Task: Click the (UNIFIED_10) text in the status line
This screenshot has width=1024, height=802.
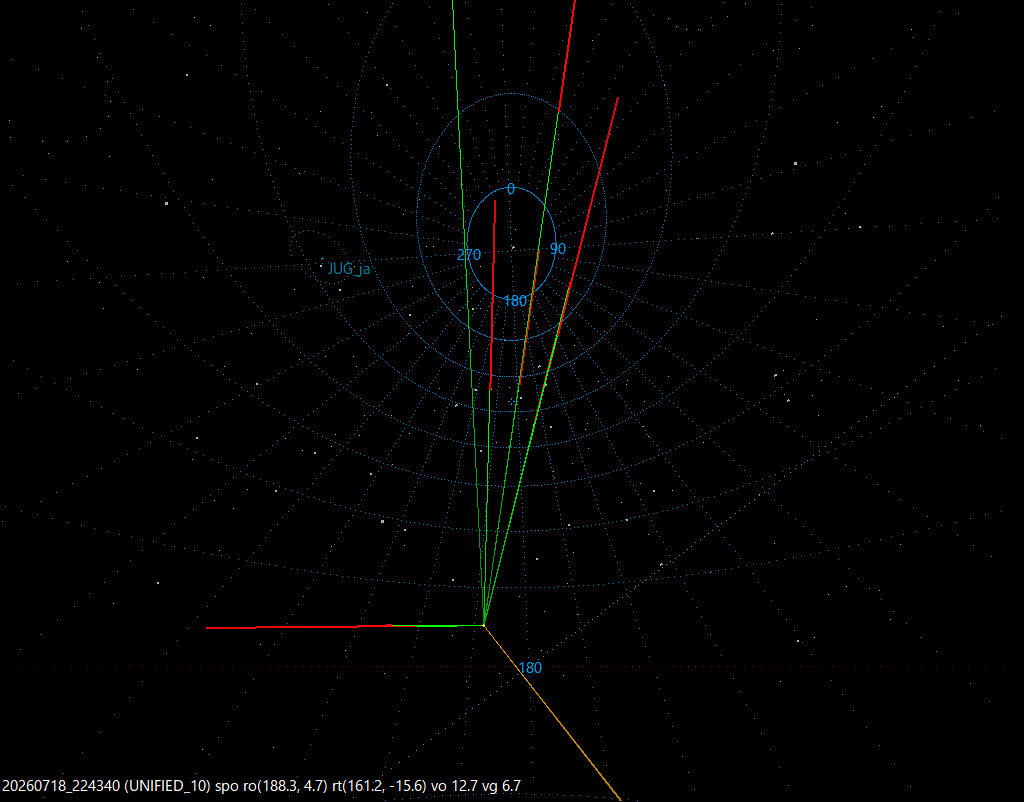Action: tap(167, 786)
